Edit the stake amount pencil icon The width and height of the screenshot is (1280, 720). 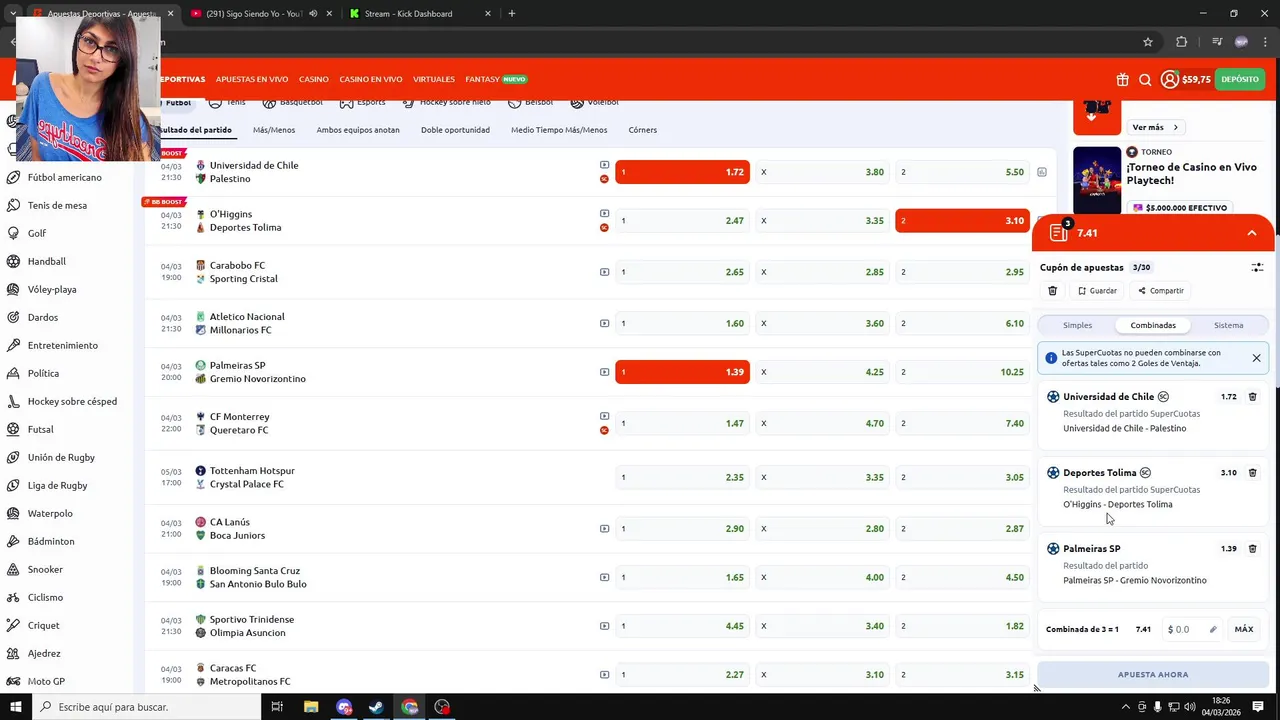click(1213, 630)
